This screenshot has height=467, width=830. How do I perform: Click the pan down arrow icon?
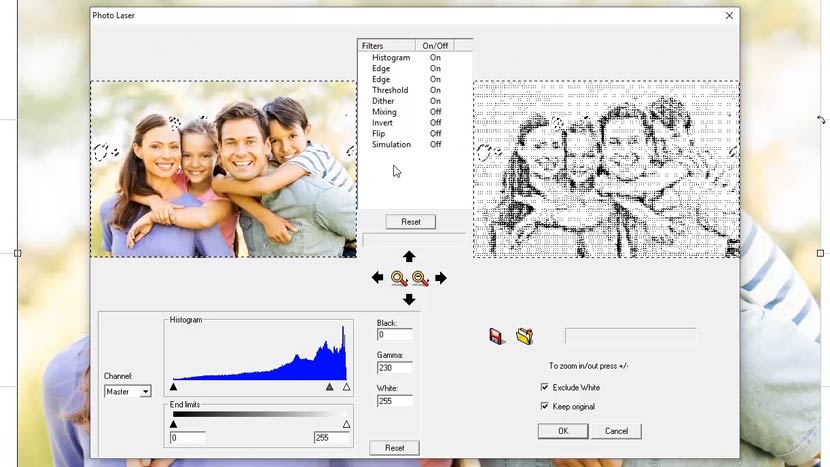(409, 299)
